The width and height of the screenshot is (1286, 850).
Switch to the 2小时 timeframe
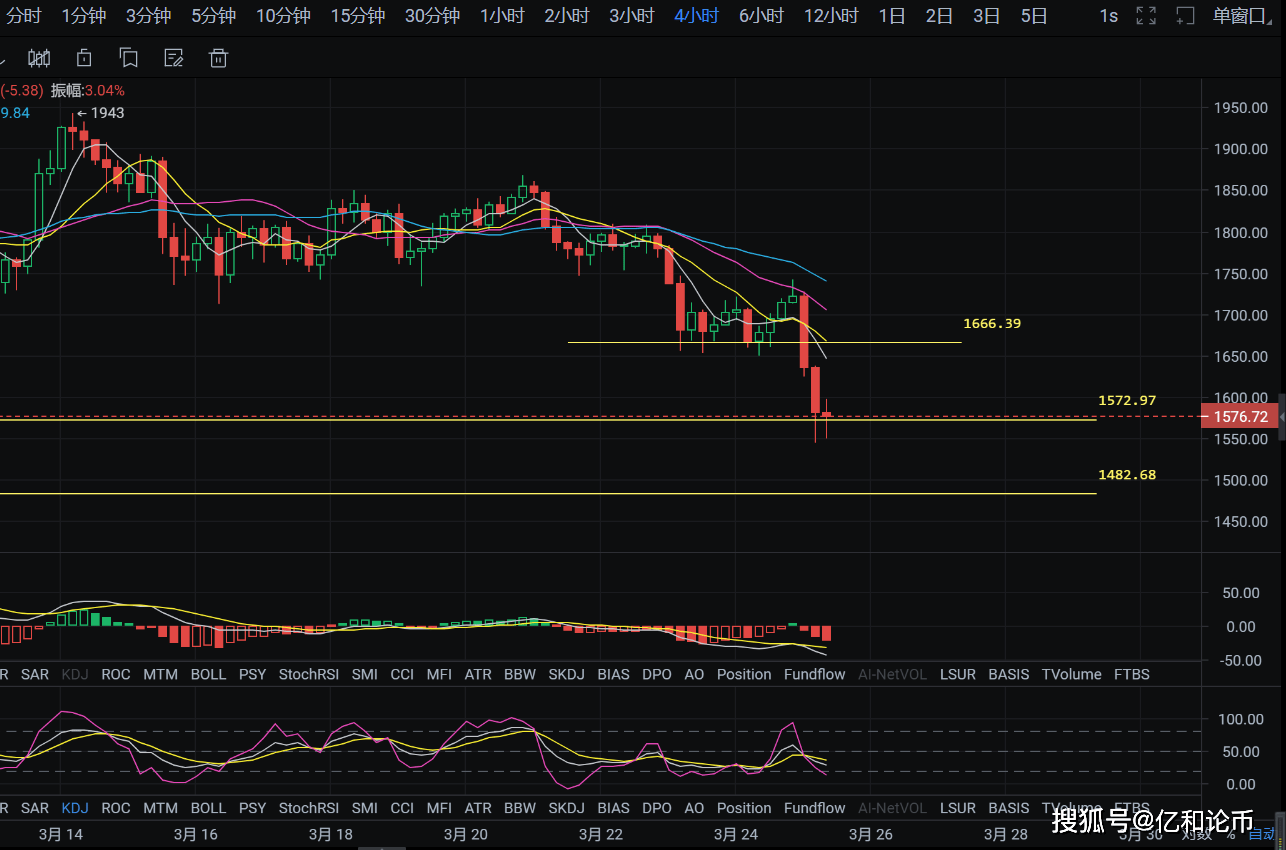click(x=567, y=16)
